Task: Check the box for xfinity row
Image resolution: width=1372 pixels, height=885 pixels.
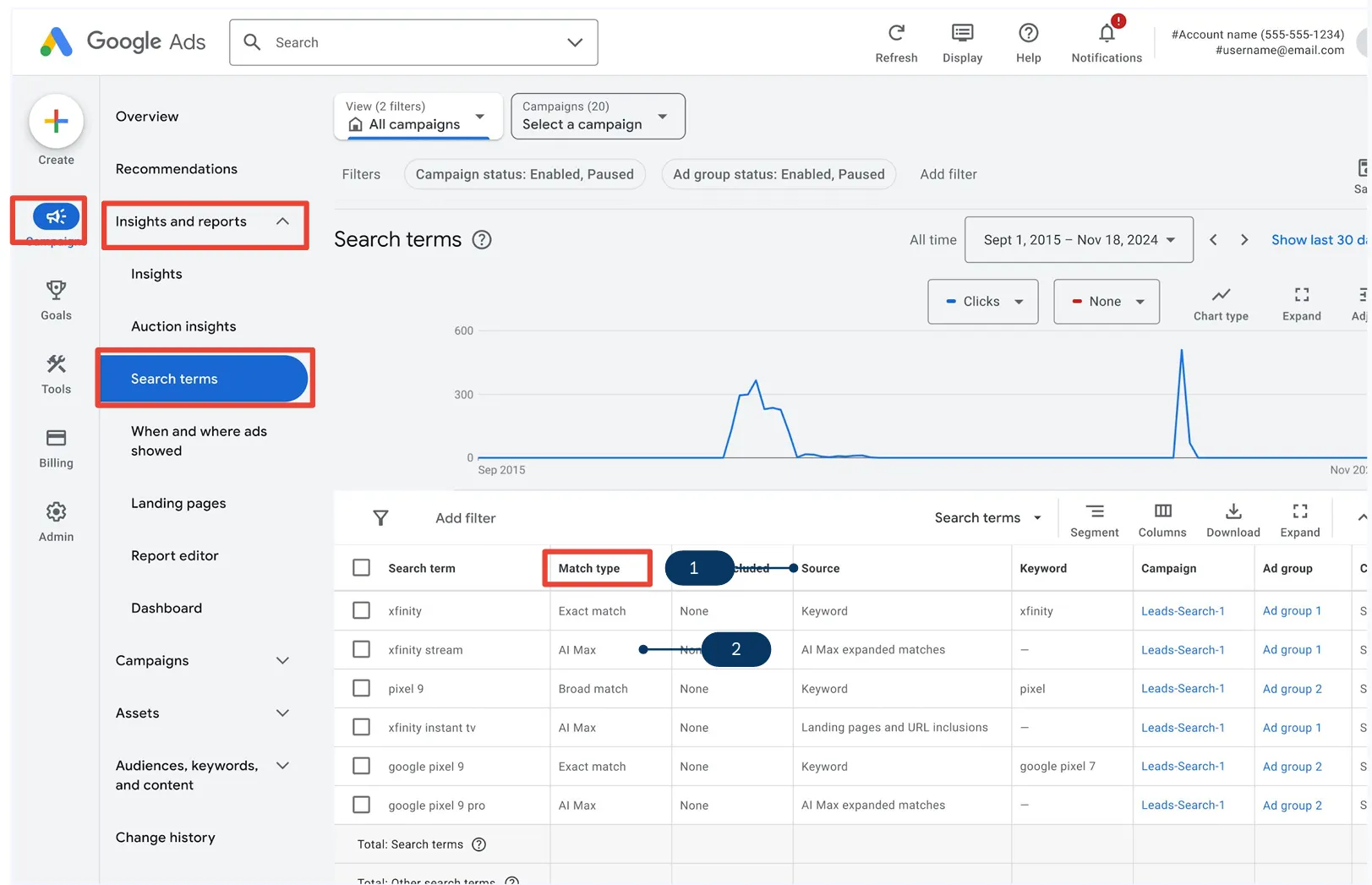Action: (361, 610)
